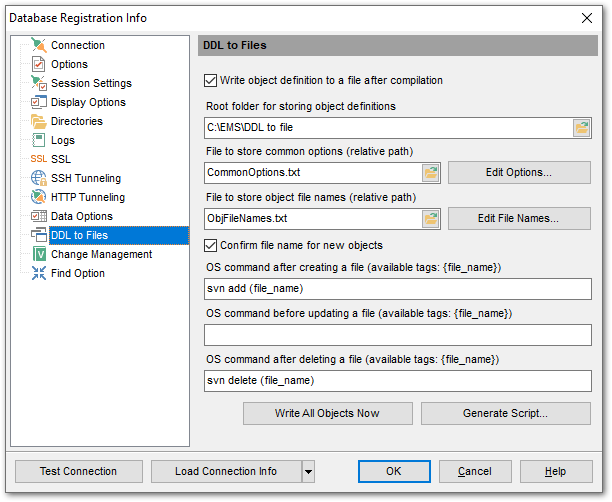
Task: Click the svn add command field
Action: pos(398,289)
